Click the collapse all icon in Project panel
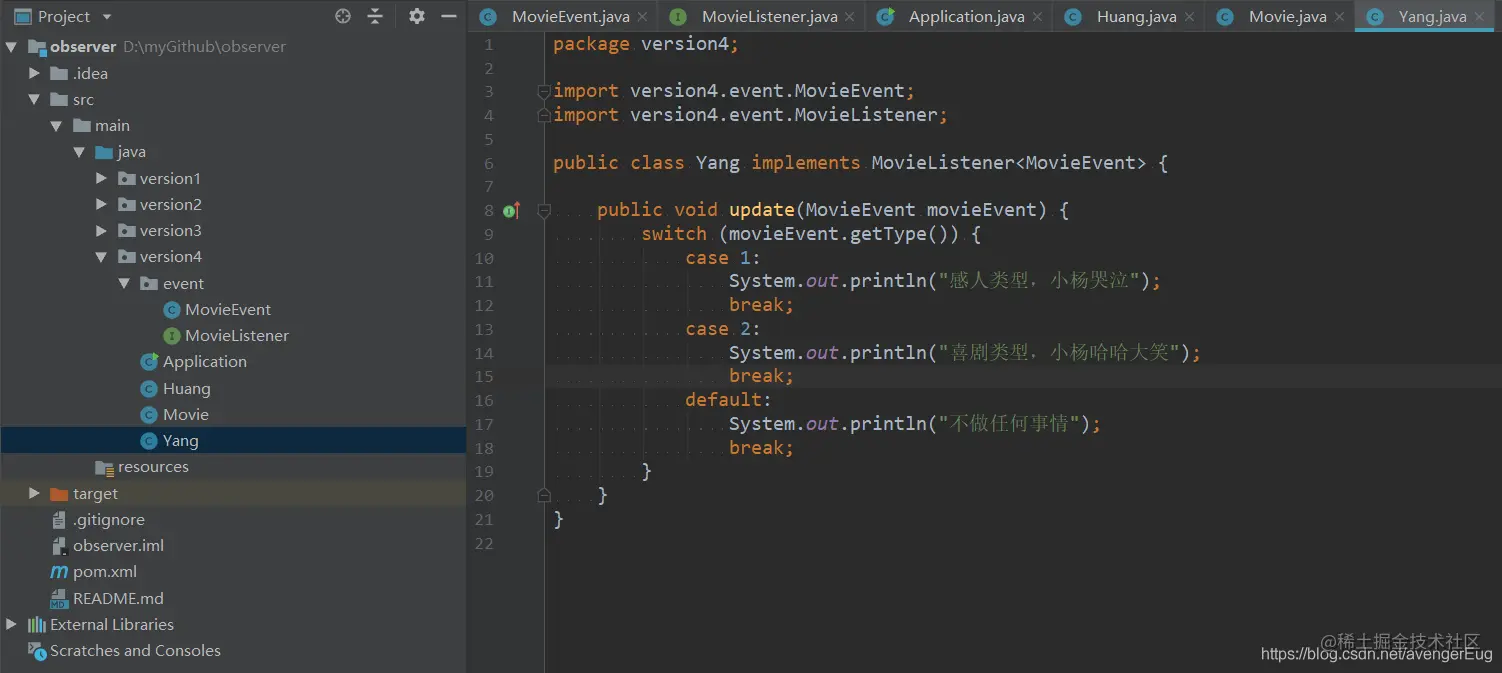 (375, 16)
